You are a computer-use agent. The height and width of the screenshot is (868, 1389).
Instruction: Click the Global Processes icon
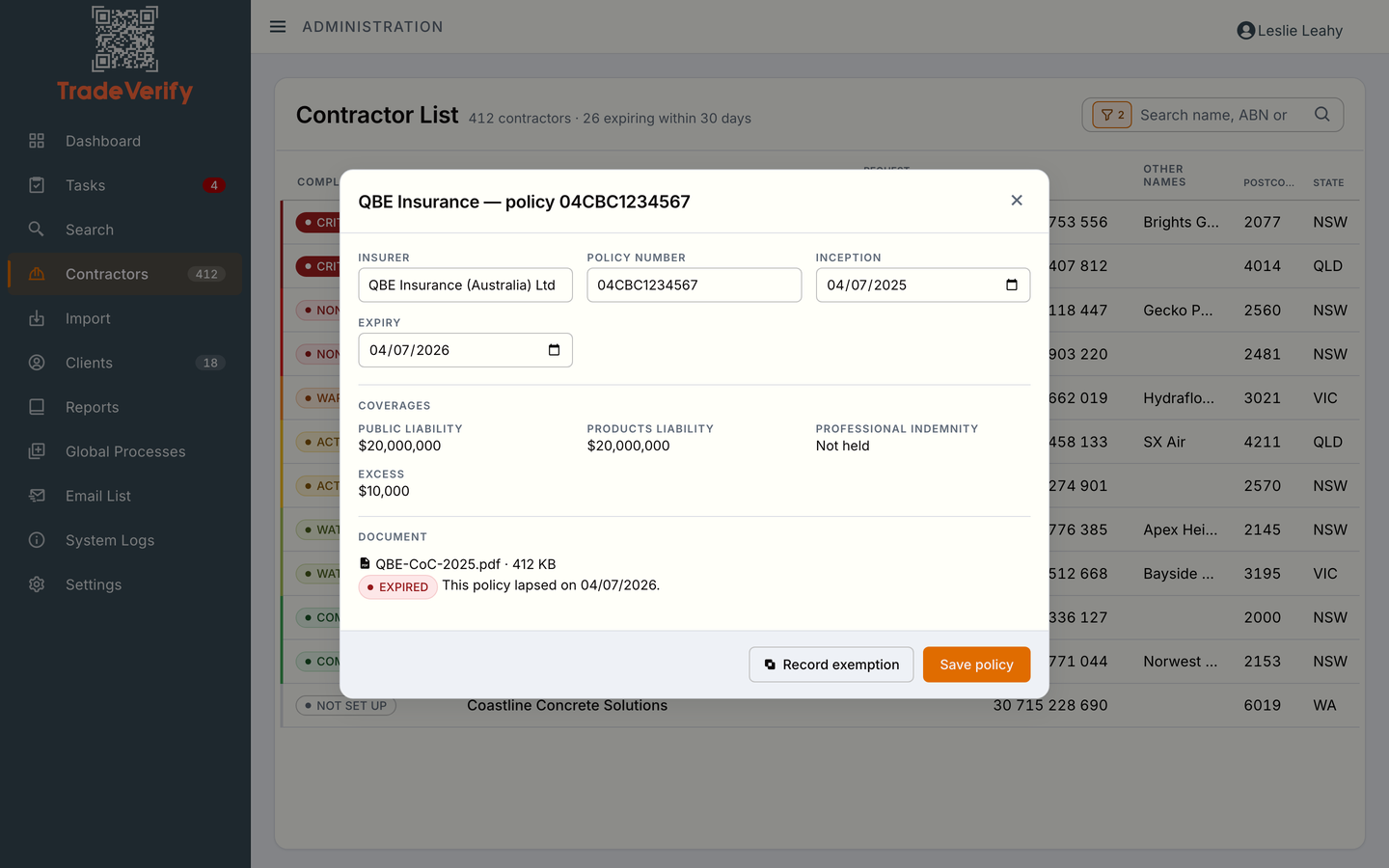click(37, 451)
